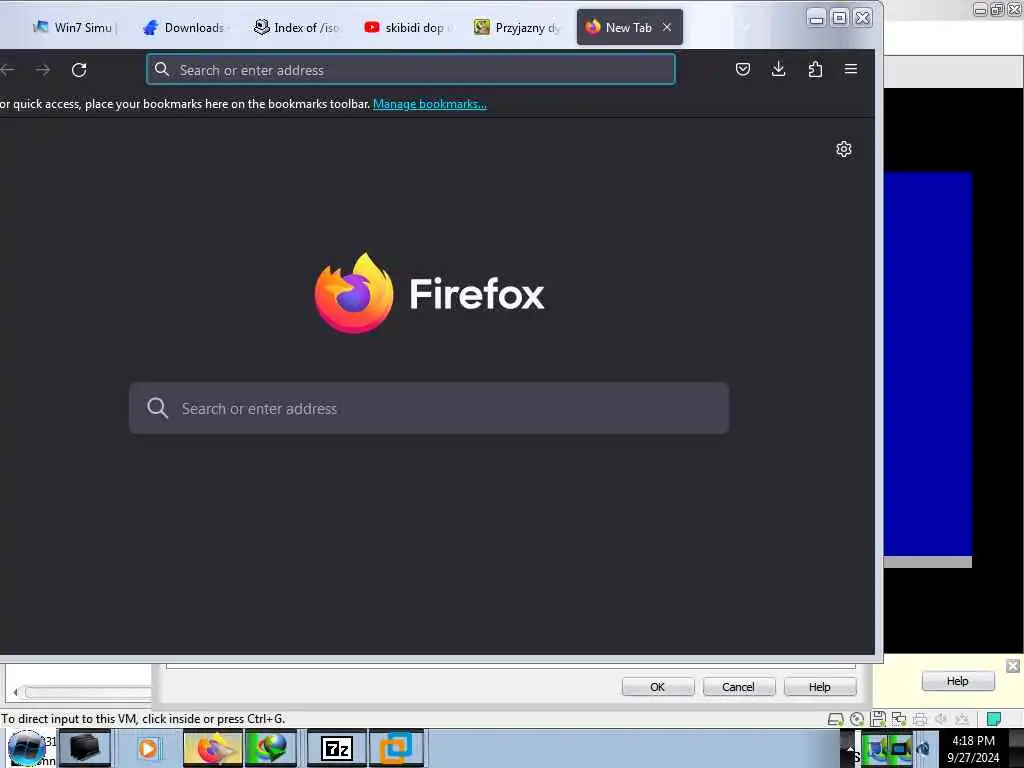Go forward using the Firefox forward arrow
1024x768 pixels.
[x=42, y=70]
